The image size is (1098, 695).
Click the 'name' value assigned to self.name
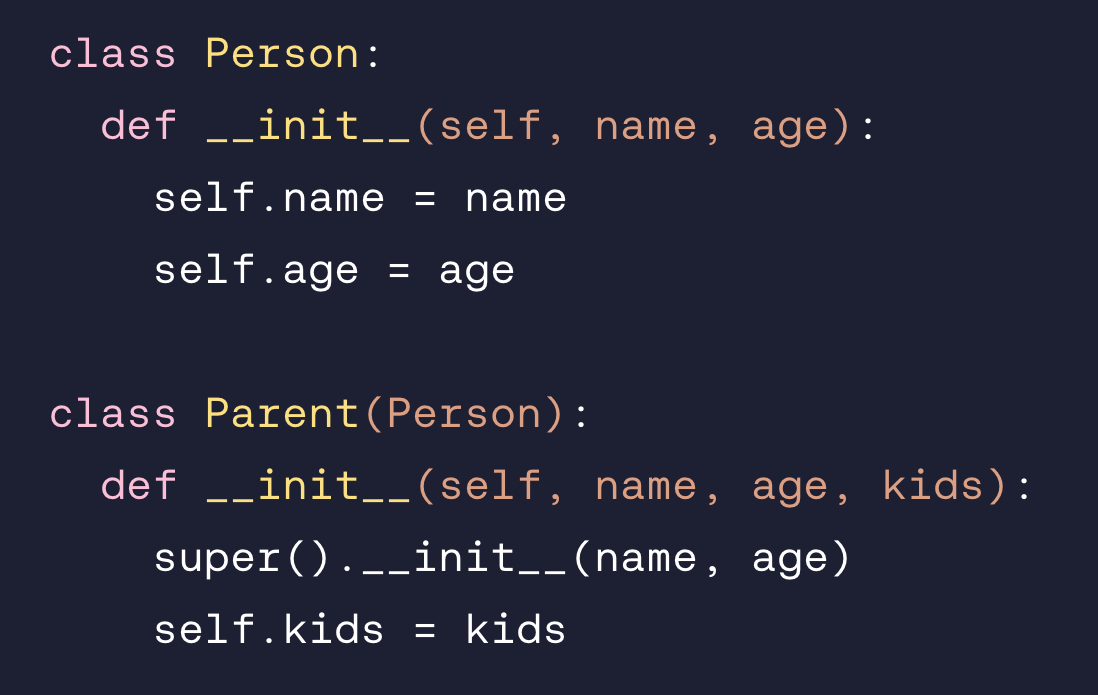[515, 198]
